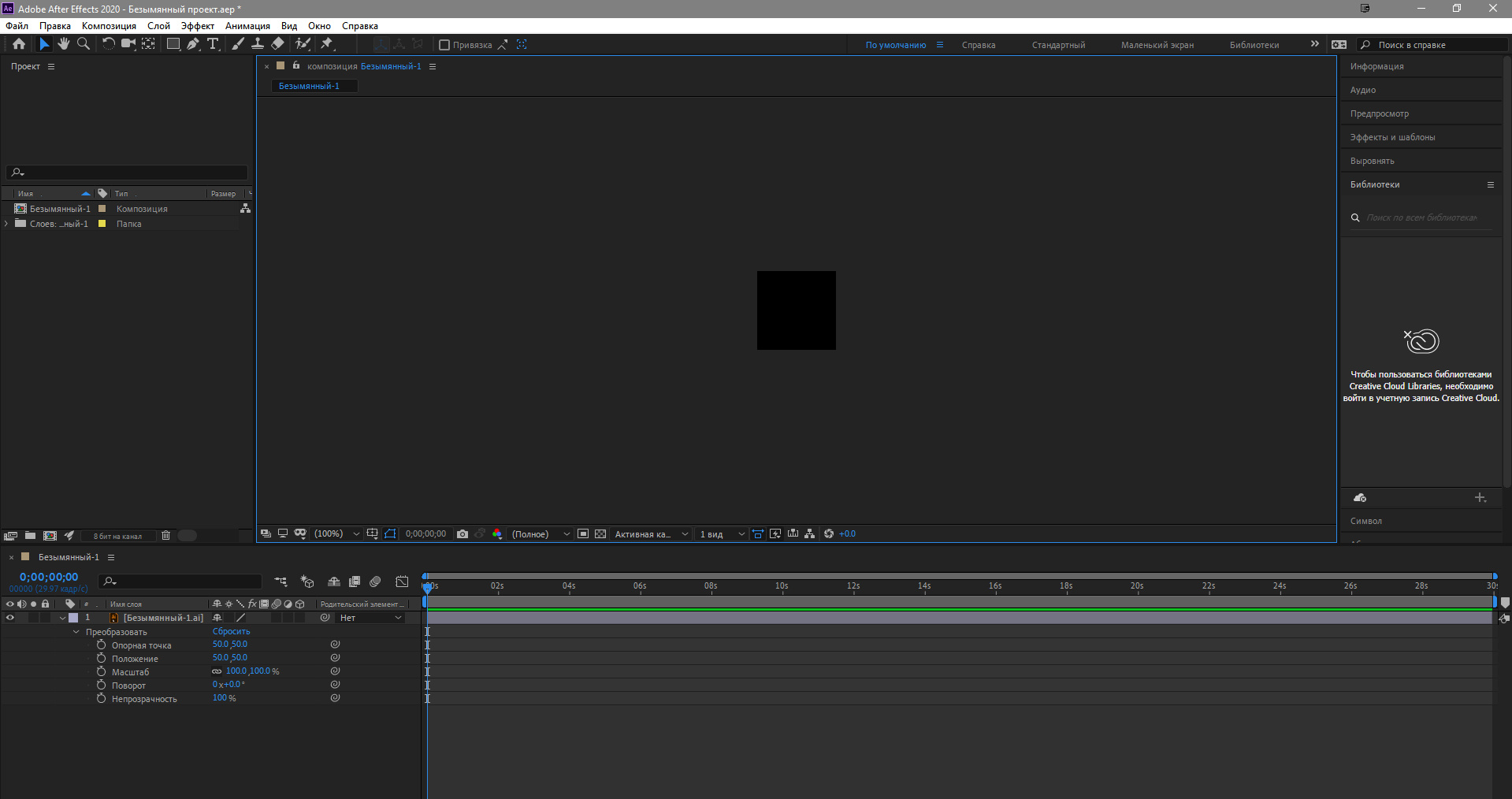Open the Активная камера view dropdown

[651, 534]
